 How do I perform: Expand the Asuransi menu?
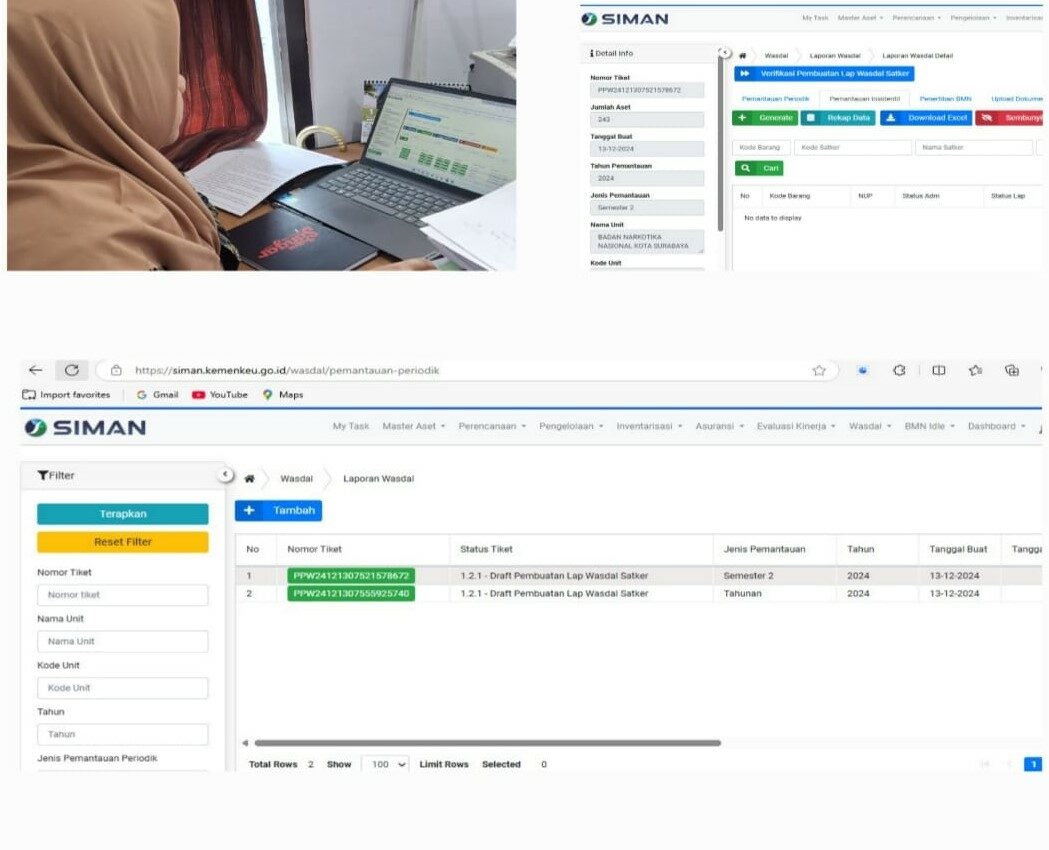719,426
